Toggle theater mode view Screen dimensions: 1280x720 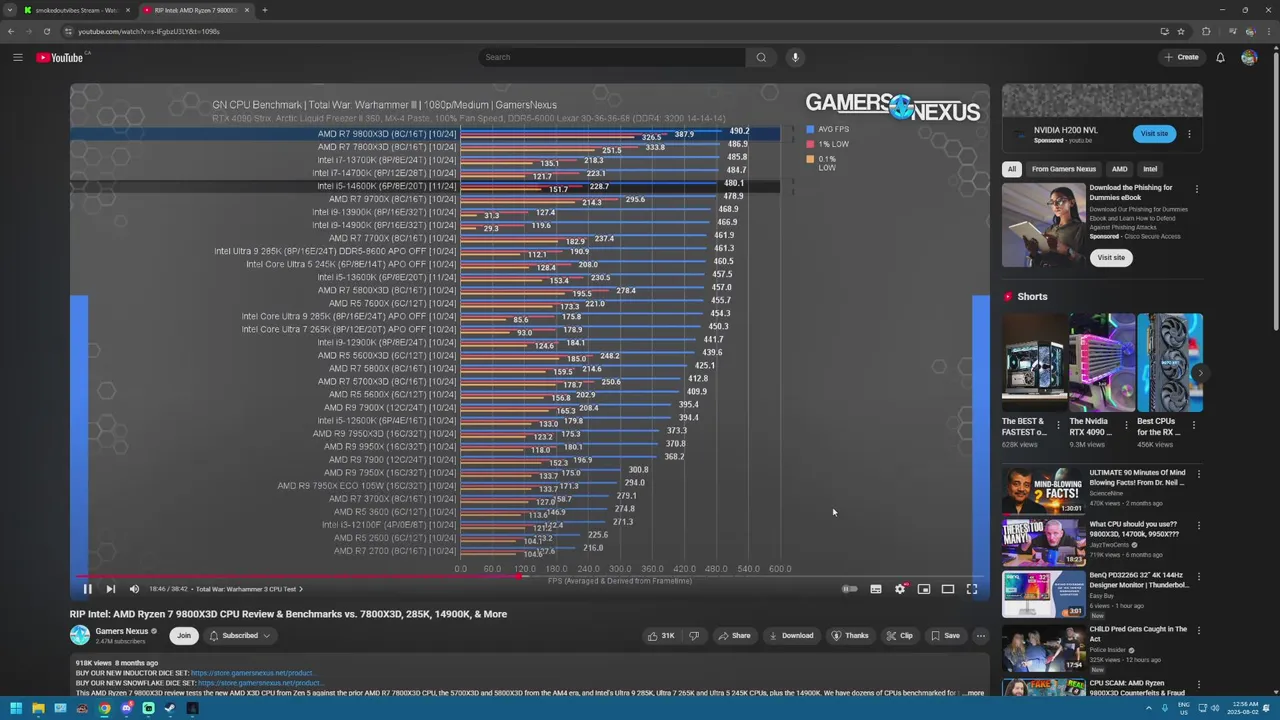(948, 589)
